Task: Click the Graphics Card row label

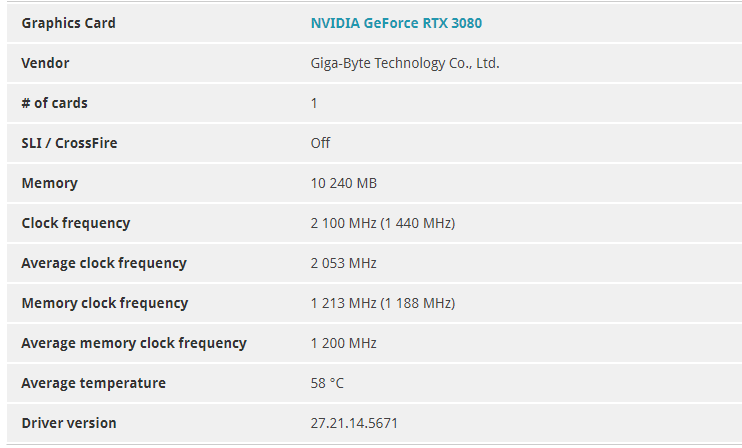Action: coord(68,23)
